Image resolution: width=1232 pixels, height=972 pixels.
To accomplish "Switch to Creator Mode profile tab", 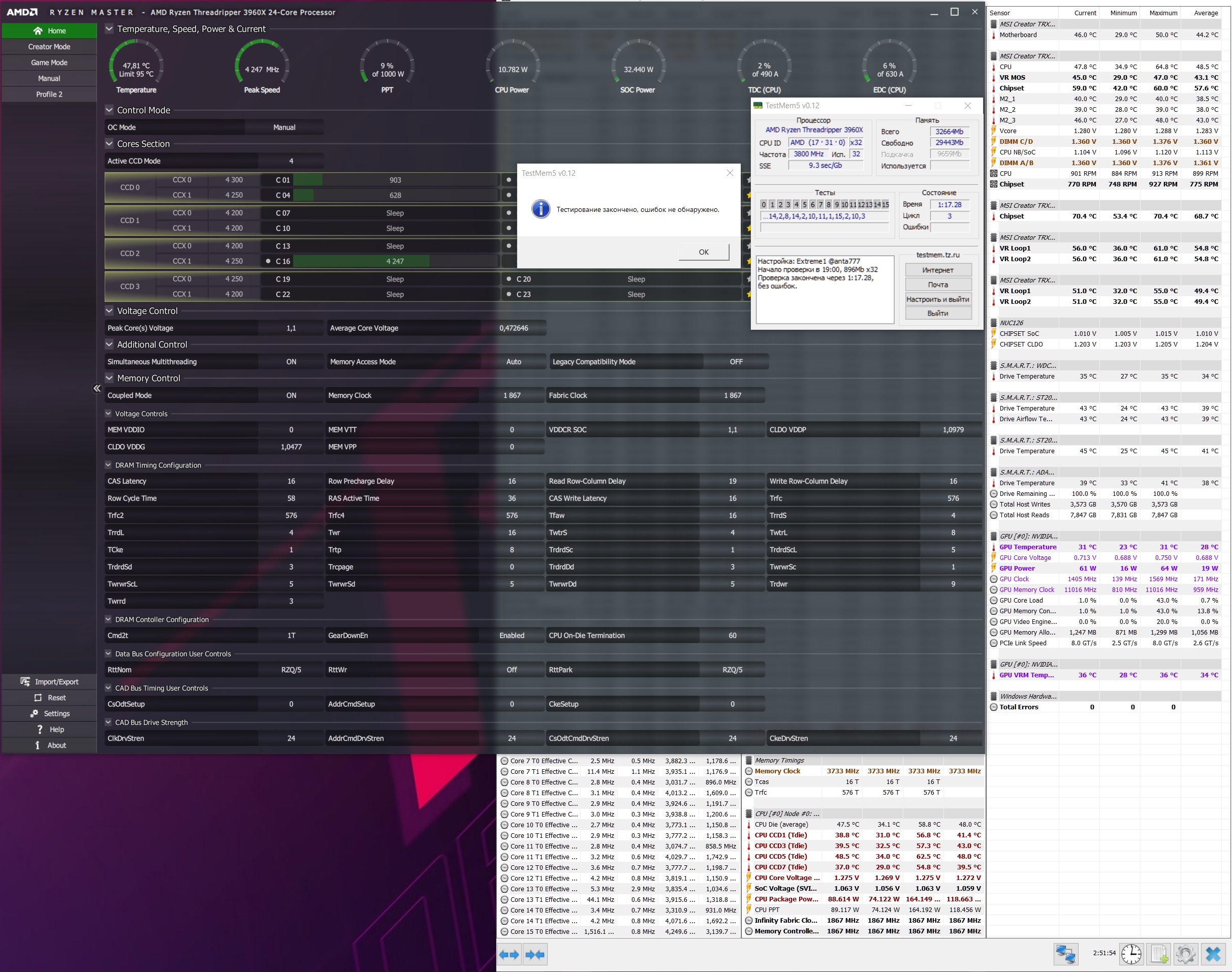I will tap(49, 47).
